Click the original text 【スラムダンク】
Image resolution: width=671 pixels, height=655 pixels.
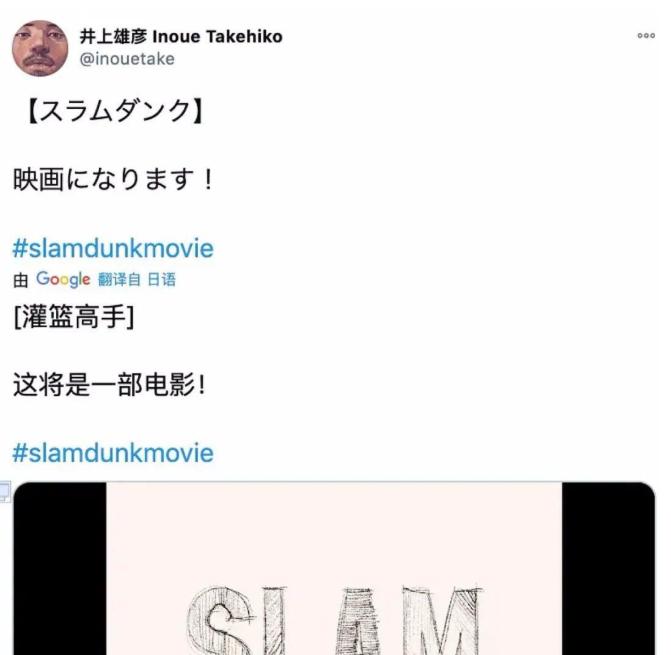114,111
